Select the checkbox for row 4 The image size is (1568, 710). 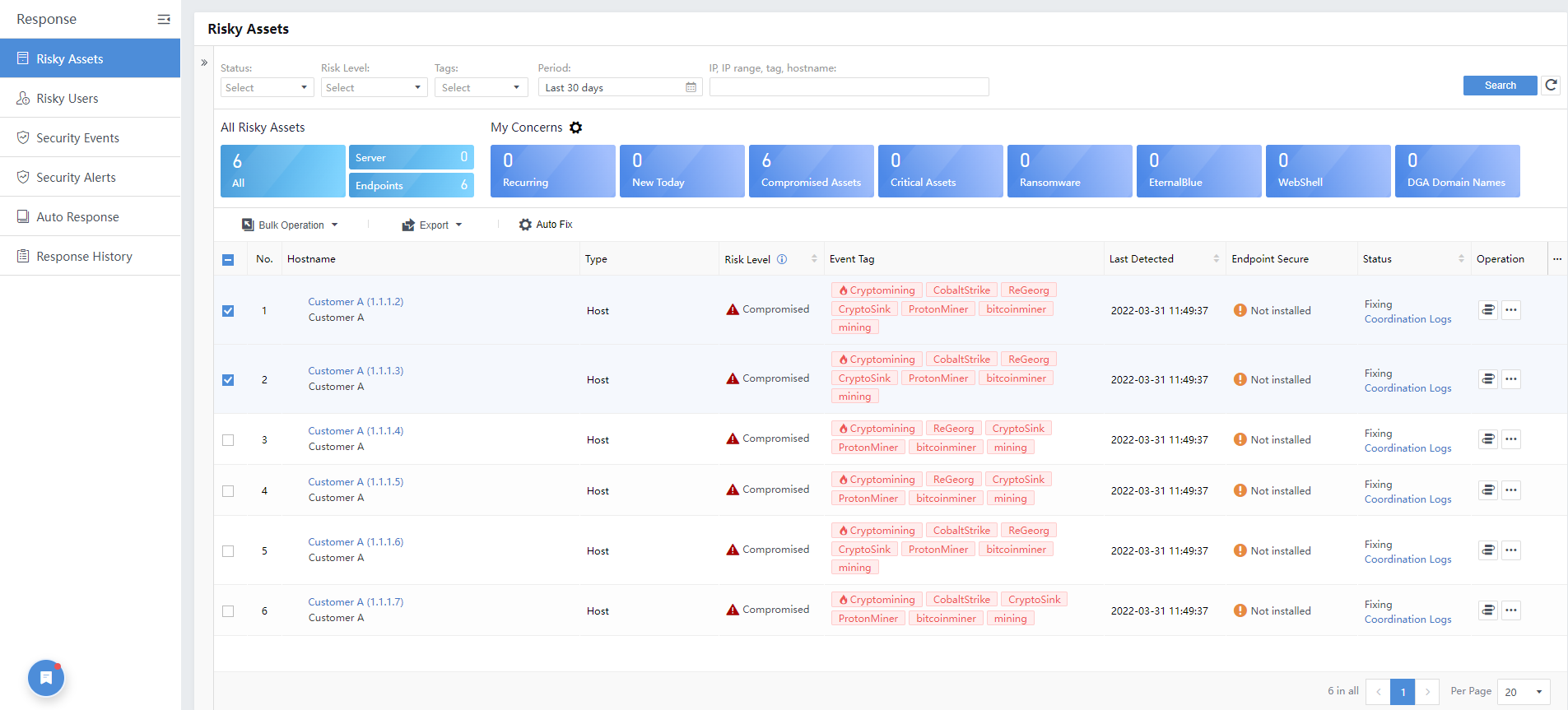[228, 491]
